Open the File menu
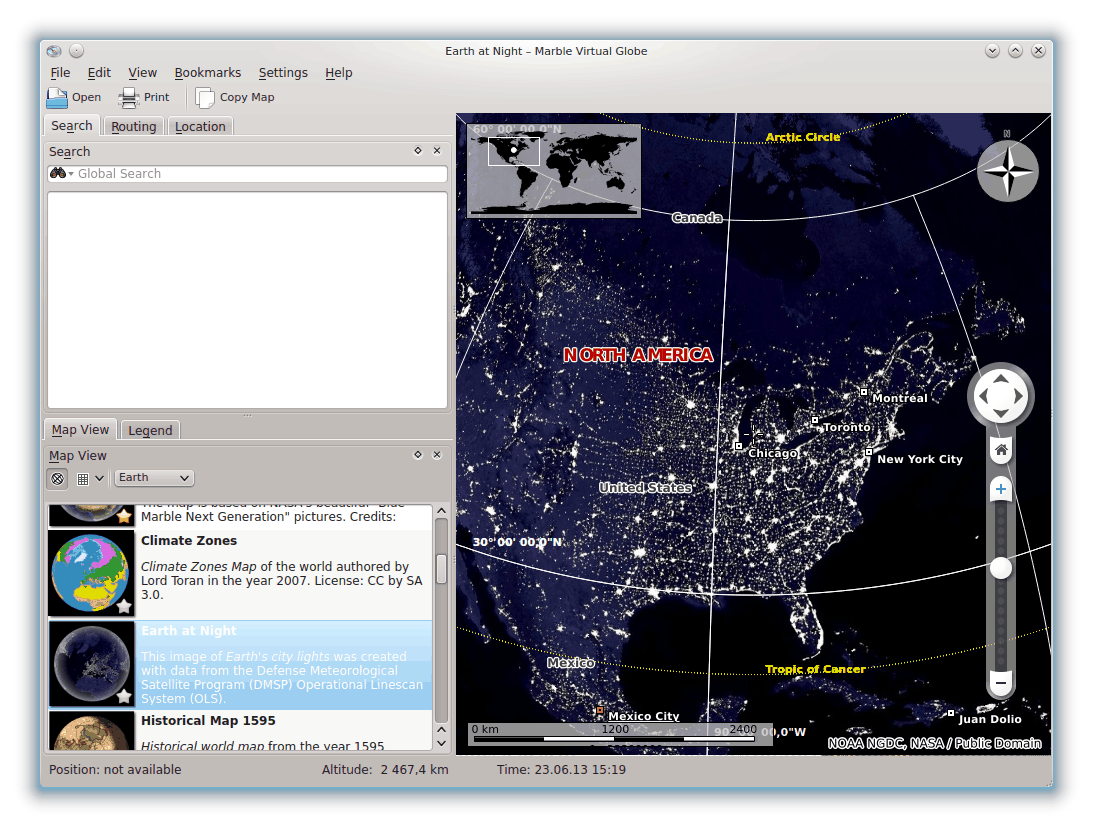The image size is (1093, 827). click(60, 73)
